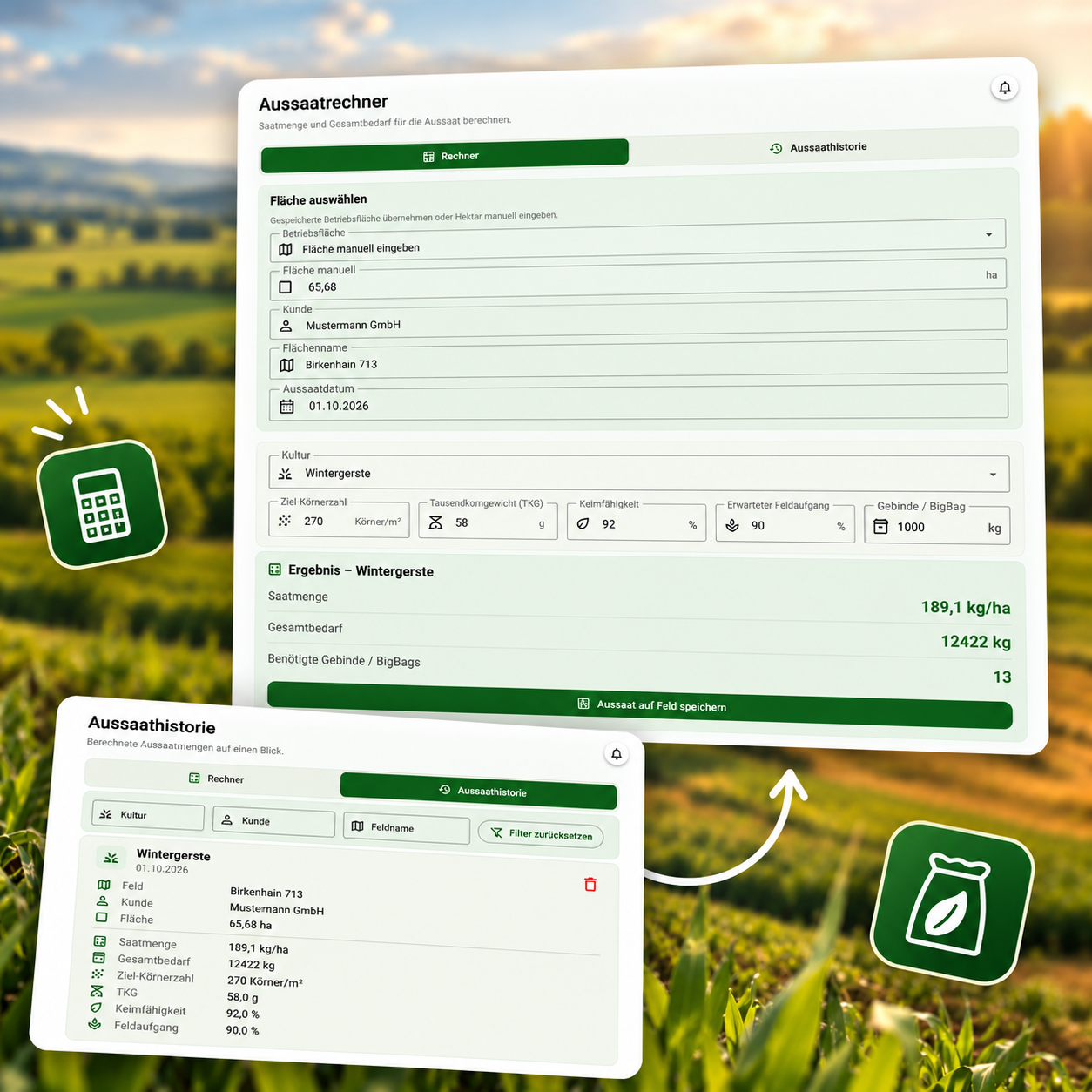Viewport: 1092px width, 1092px height.
Task: Save with Aussaat auf Feld speichern
Action: pyautogui.click(x=640, y=705)
